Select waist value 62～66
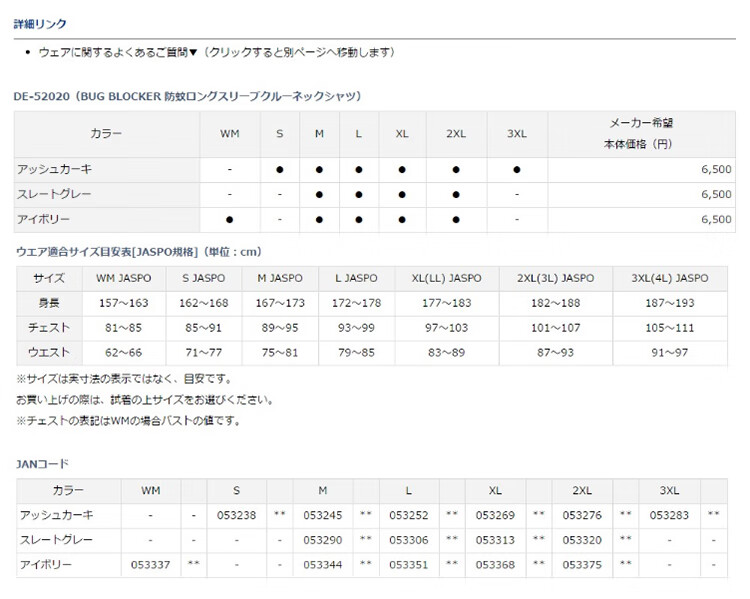 tap(124, 353)
